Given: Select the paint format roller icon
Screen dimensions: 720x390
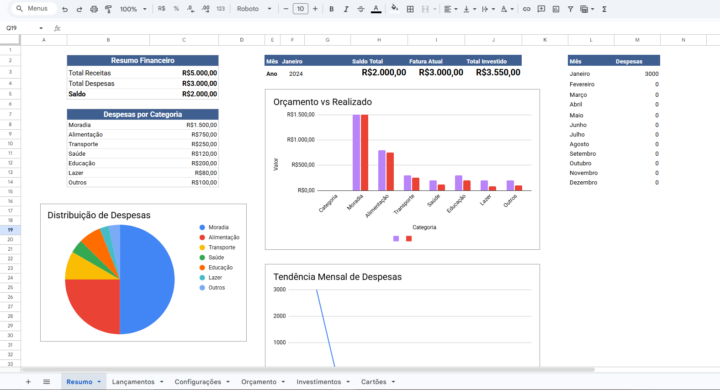Looking at the screenshot, I should tap(108, 9).
